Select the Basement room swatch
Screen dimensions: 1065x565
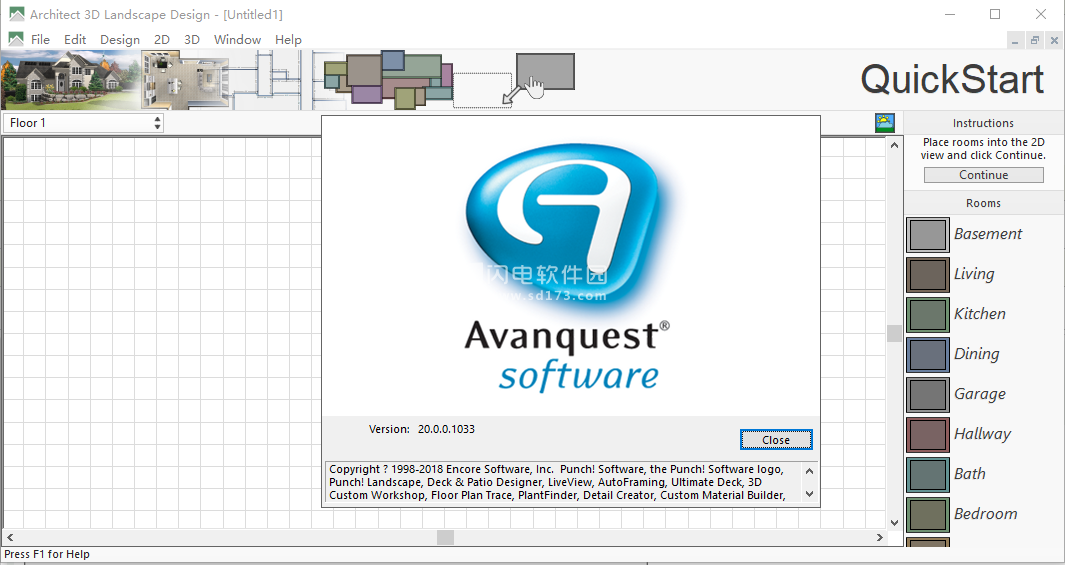pos(927,234)
